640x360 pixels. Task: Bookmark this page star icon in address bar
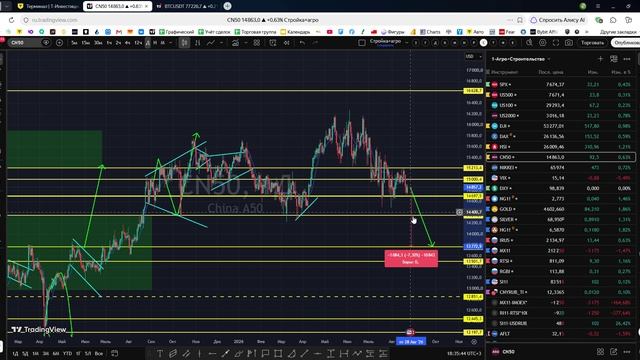tap(520, 20)
